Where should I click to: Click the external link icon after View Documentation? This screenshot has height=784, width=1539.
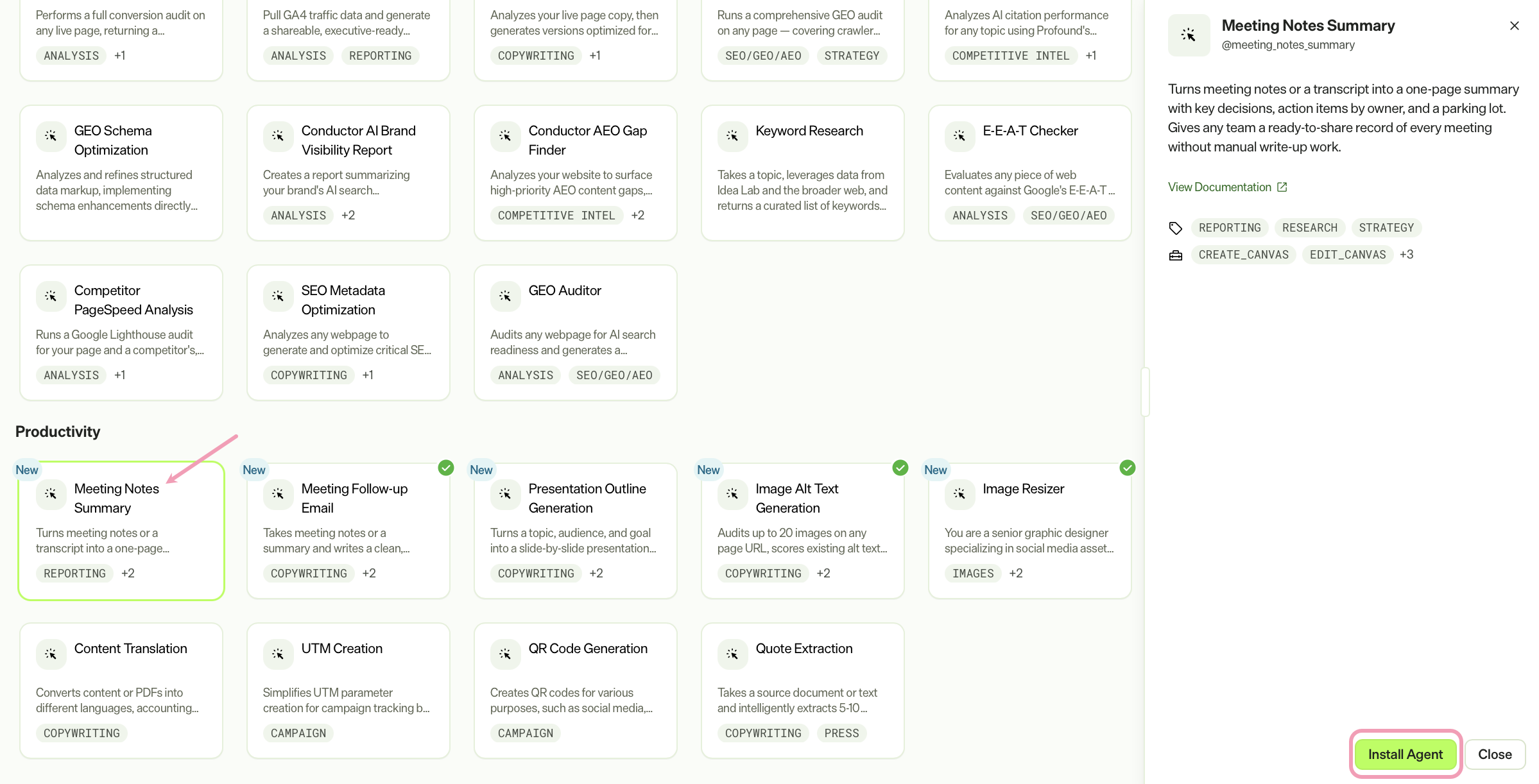[1282, 187]
